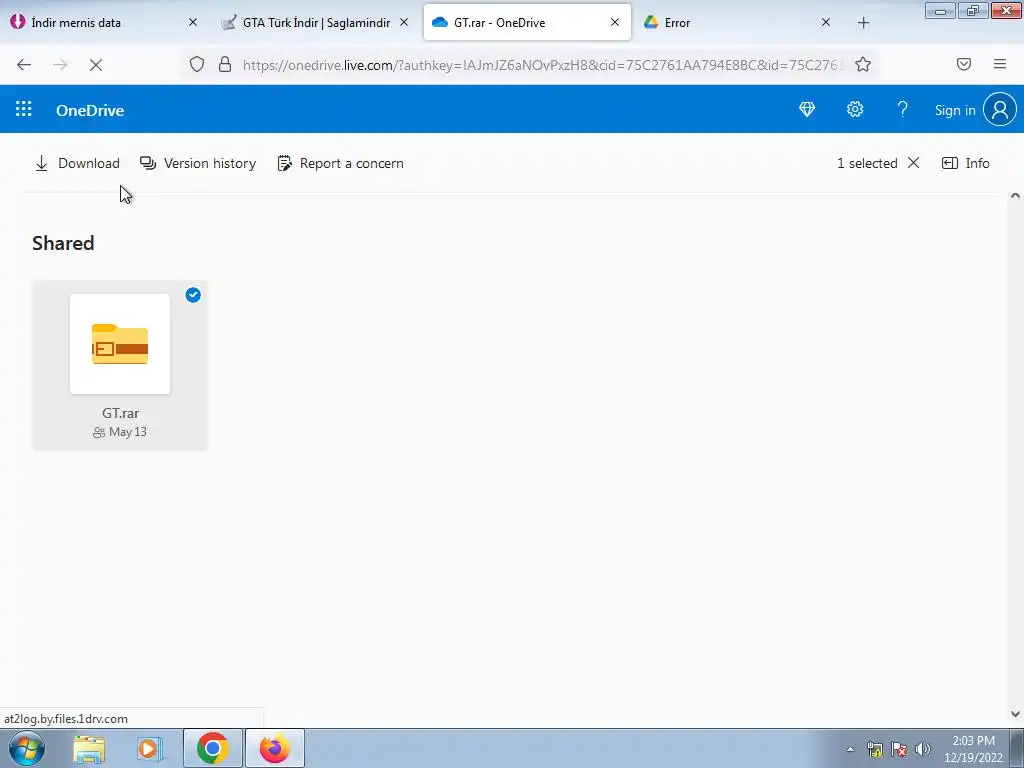Image resolution: width=1024 pixels, height=768 pixels.
Task: Show hidden system tray icons
Action: pos(850,749)
